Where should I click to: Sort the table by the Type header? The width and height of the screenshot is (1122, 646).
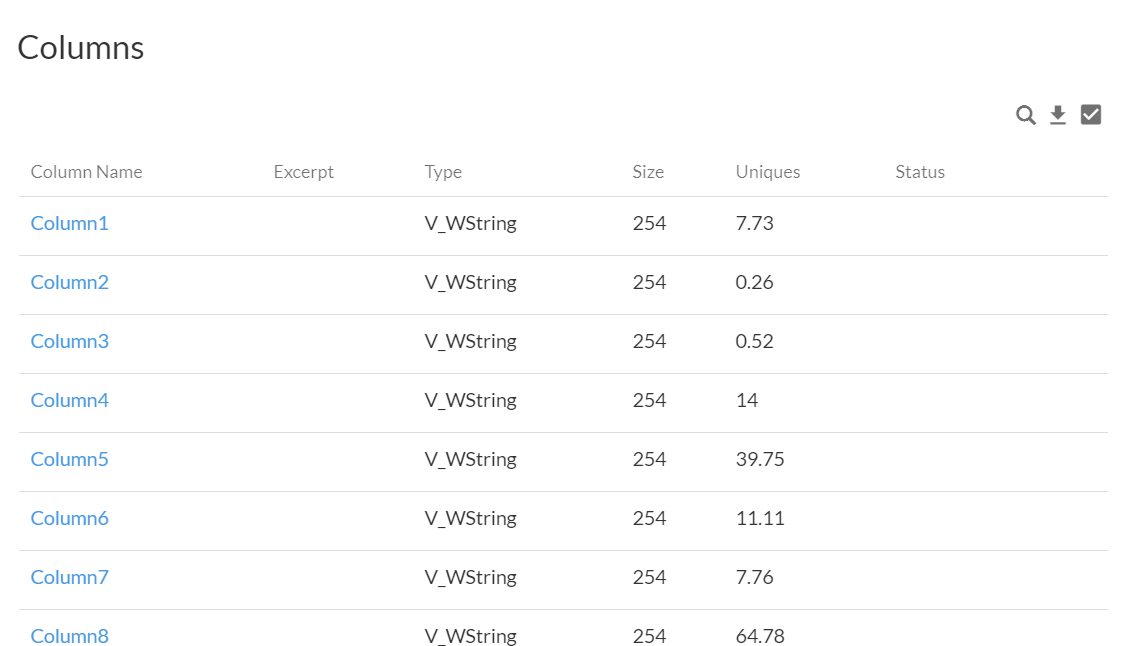pyautogui.click(x=443, y=171)
